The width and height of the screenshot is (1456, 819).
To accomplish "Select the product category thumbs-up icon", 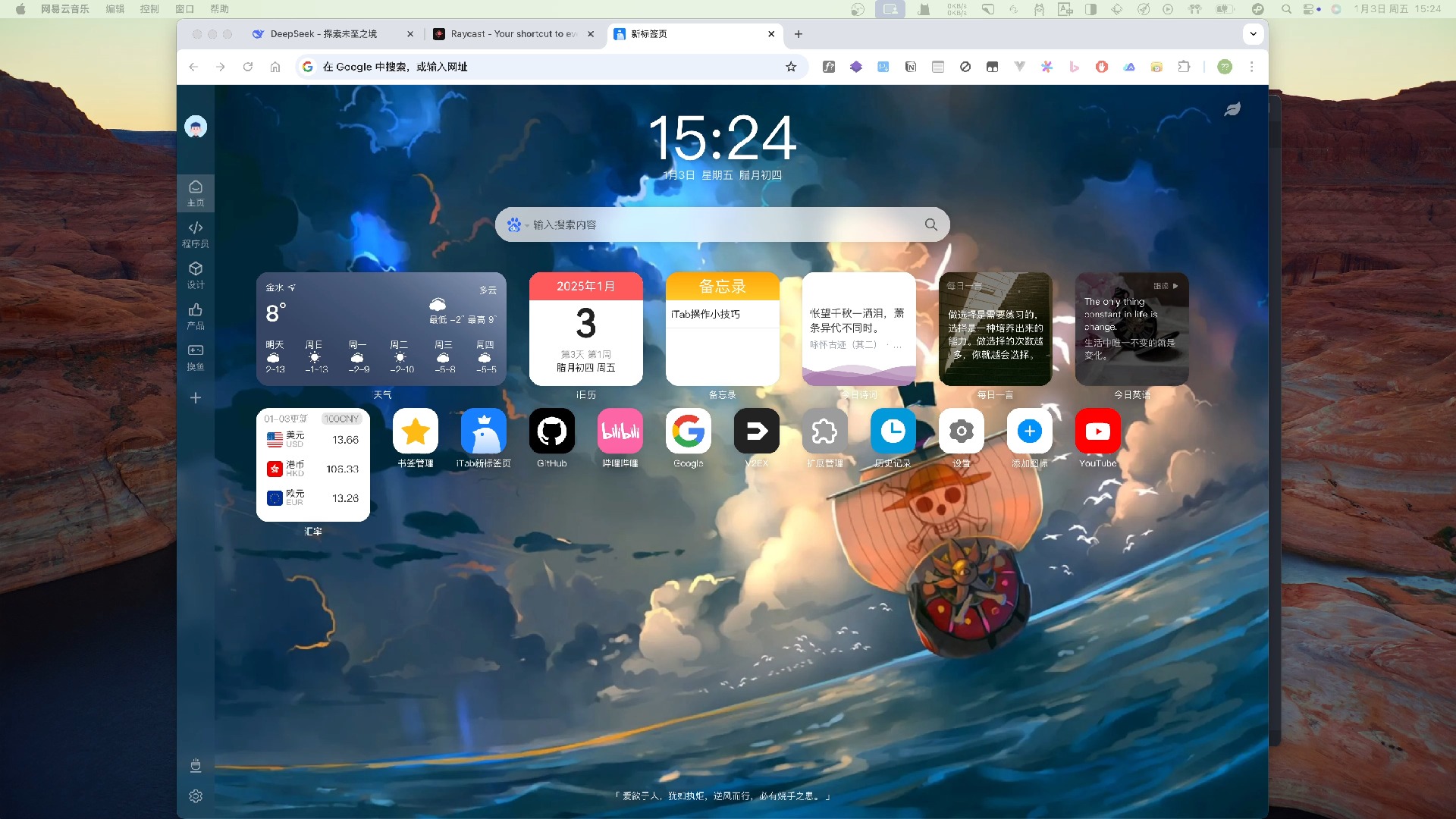I will pos(196,315).
